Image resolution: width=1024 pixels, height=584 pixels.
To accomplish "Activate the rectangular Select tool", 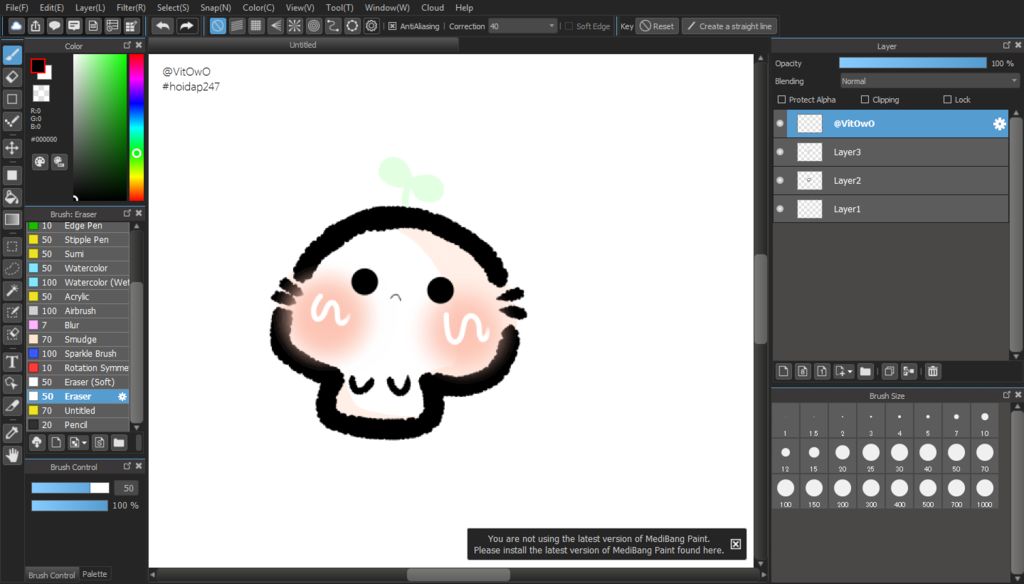I will pyautogui.click(x=12, y=247).
